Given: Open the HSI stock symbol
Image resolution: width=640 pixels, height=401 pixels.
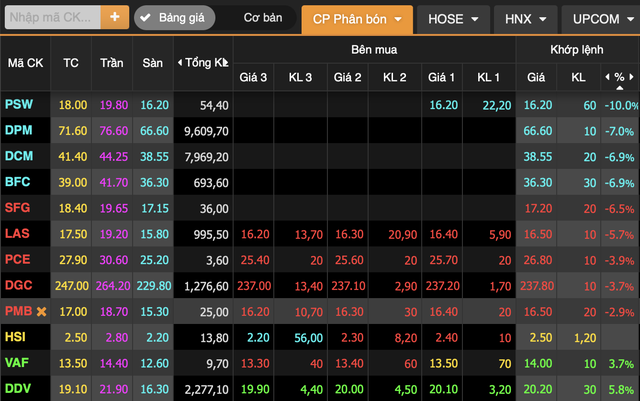Looking at the screenshot, I should tap(16, 337).
